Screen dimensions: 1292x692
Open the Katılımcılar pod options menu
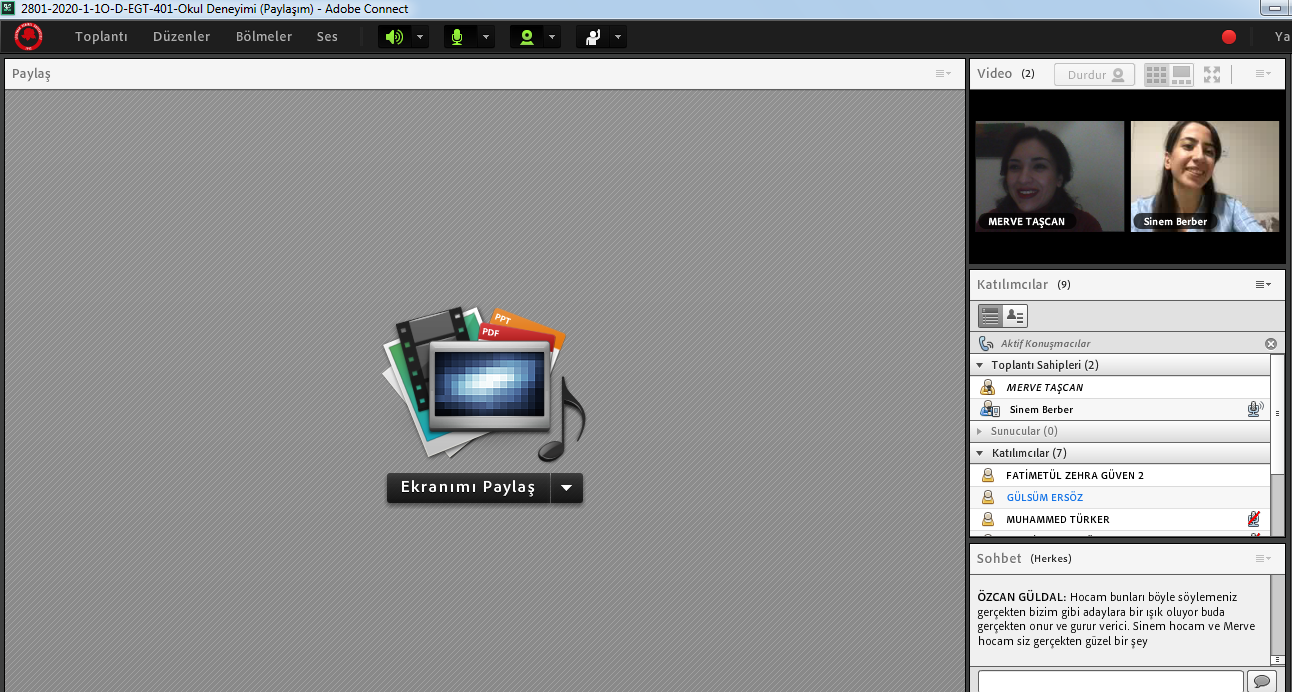click(1263, 285)
